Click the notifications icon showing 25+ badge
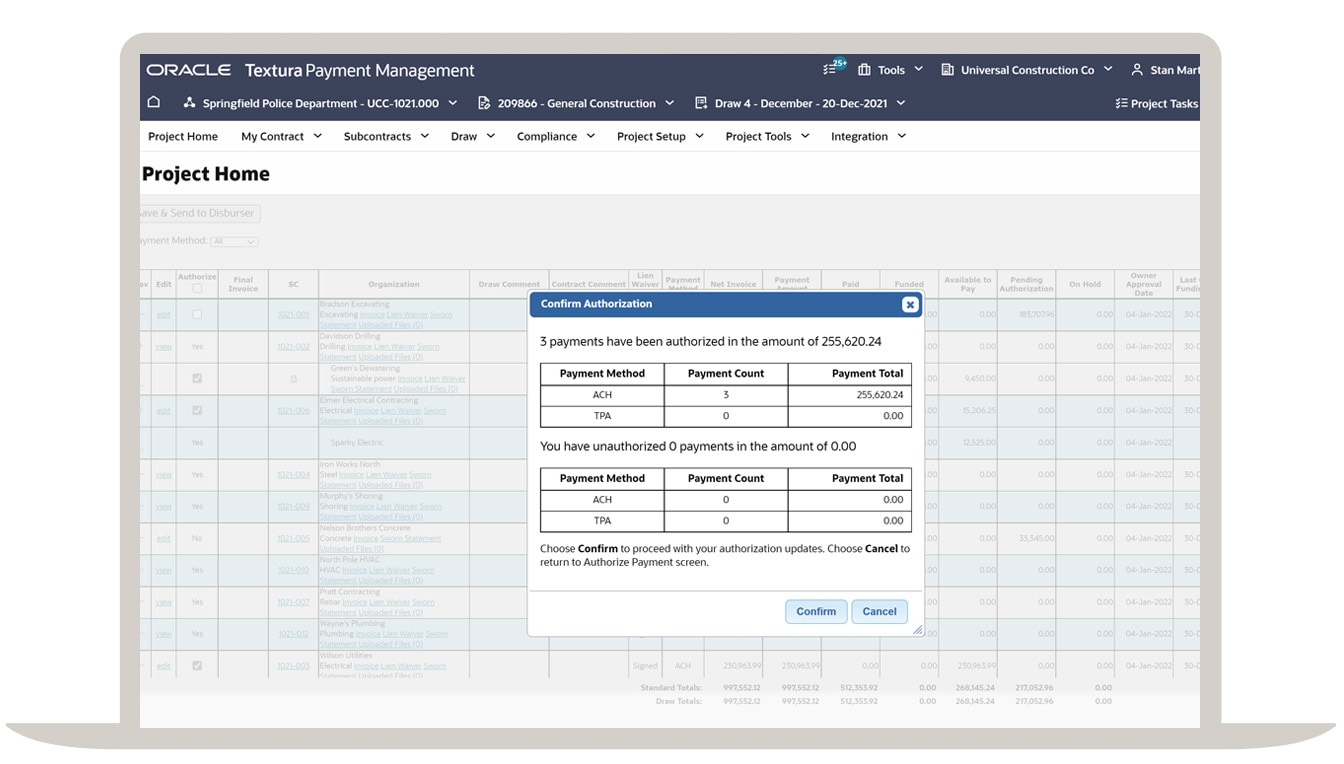The image size is (1344, 764). pos(831,67)
